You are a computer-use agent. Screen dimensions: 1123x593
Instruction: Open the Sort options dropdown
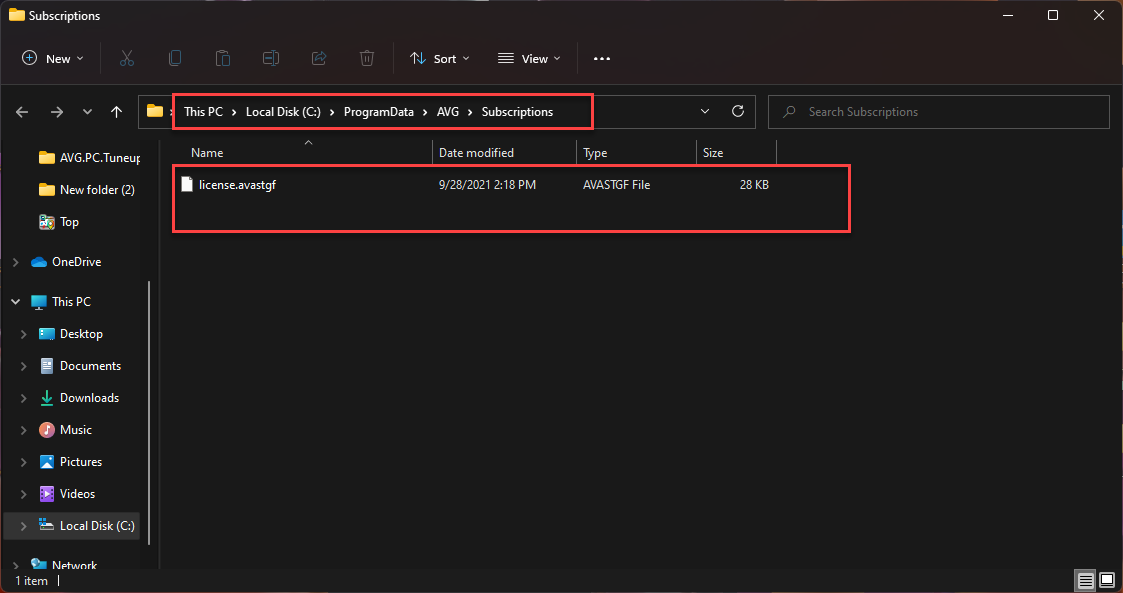(x=440, y=59)
